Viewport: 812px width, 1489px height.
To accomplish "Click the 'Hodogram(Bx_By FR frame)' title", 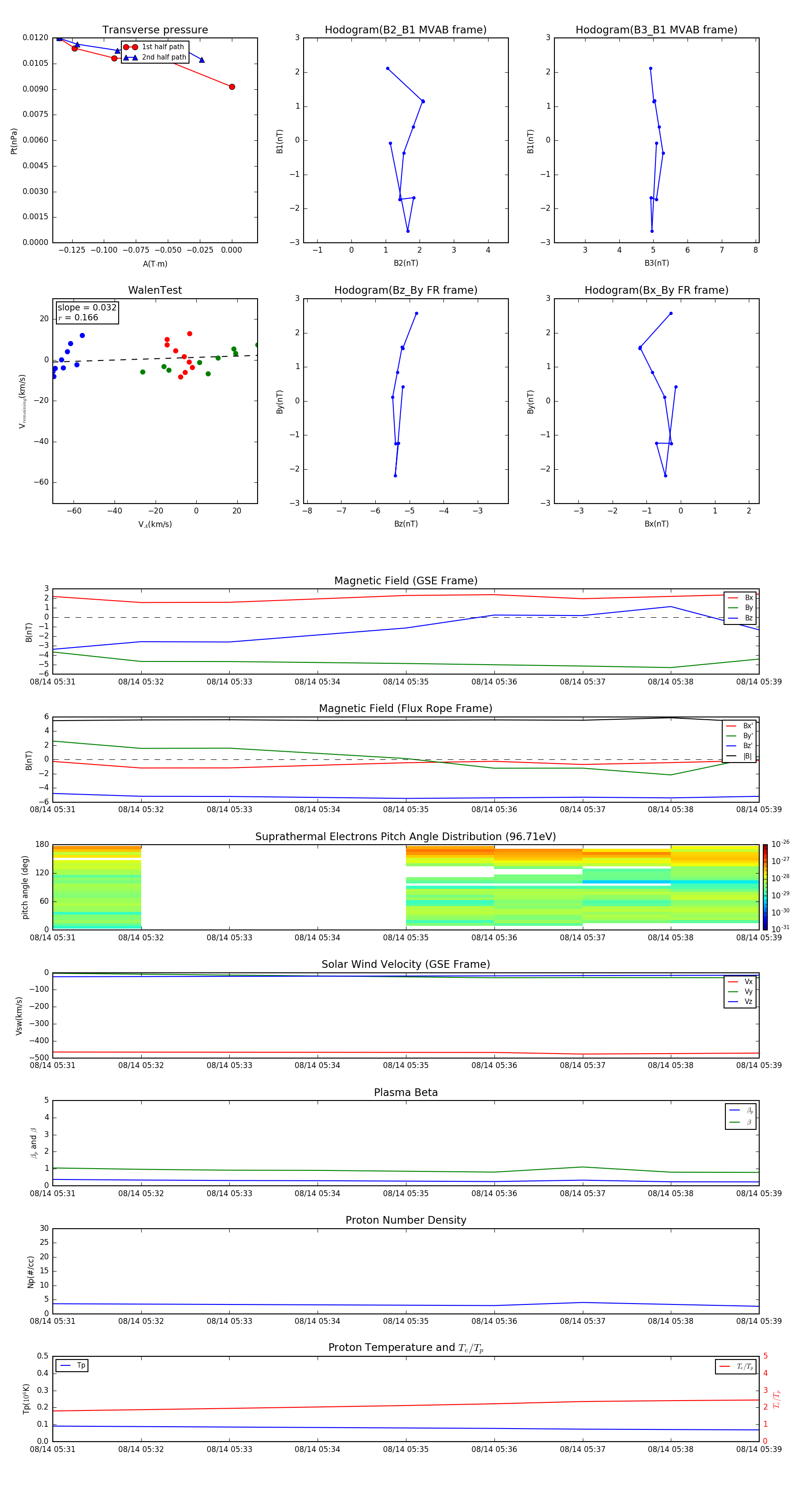I will (656, 290).
